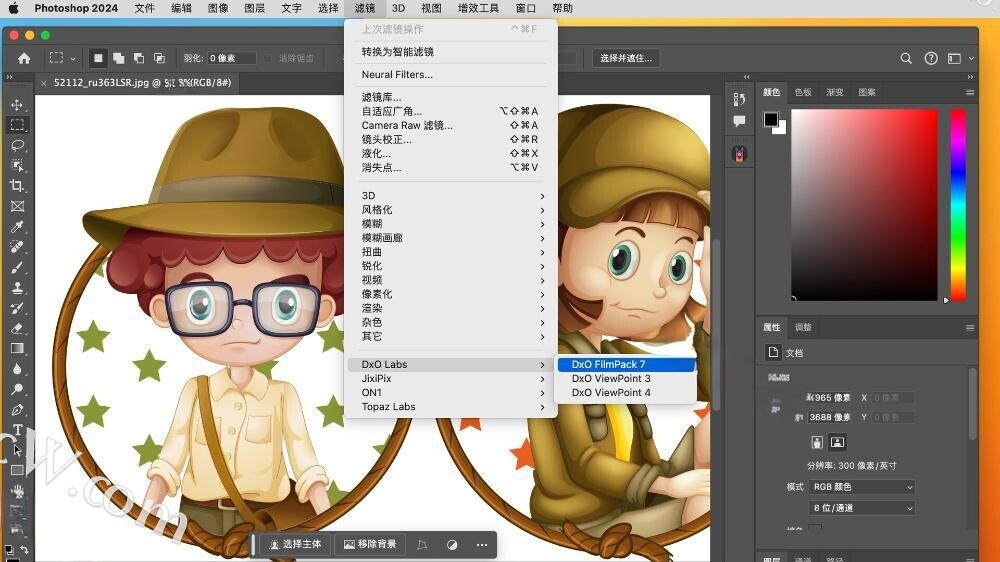Open the History panel icon

pyautogui.click(x=739, y=100)
